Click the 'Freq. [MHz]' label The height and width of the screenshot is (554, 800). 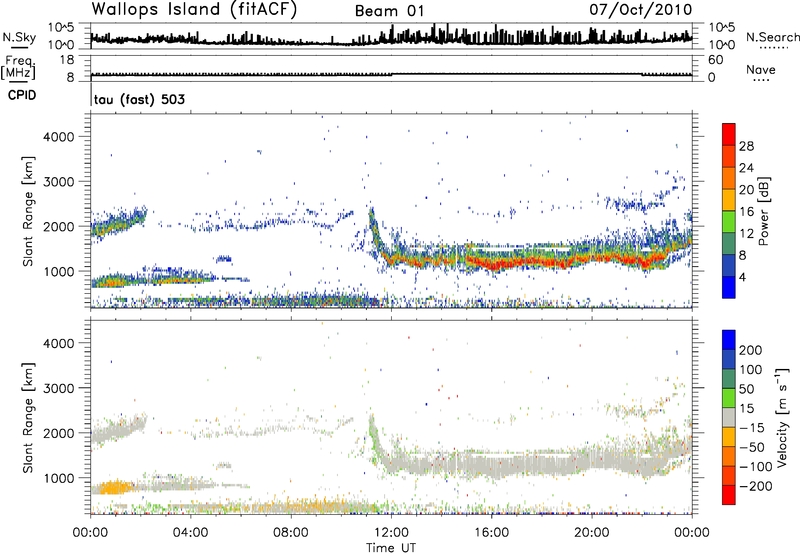(18, 68)
